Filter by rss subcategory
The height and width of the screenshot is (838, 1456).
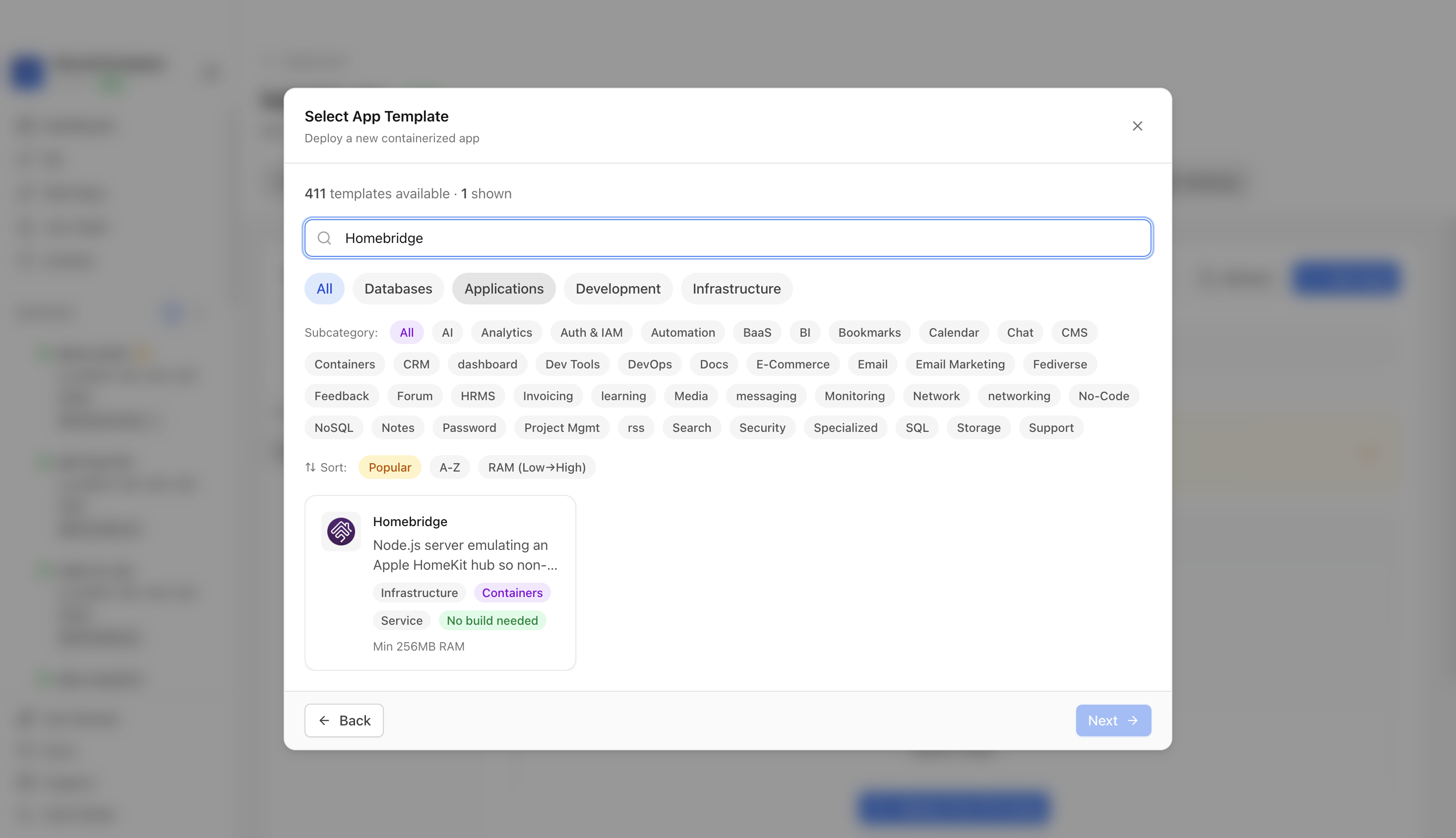pos(636,427)
